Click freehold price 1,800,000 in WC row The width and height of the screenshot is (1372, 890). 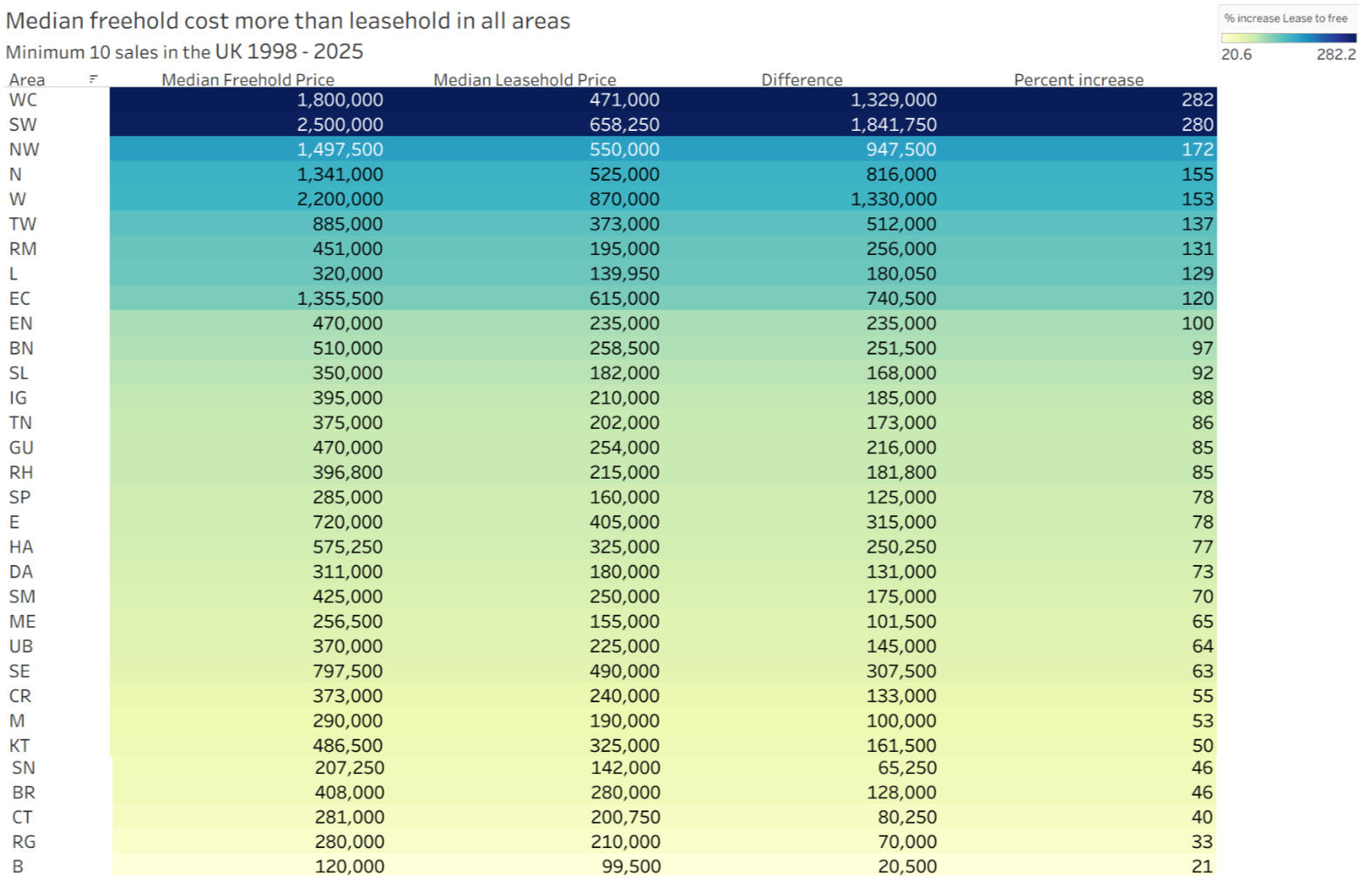click(x=340, y=100)
